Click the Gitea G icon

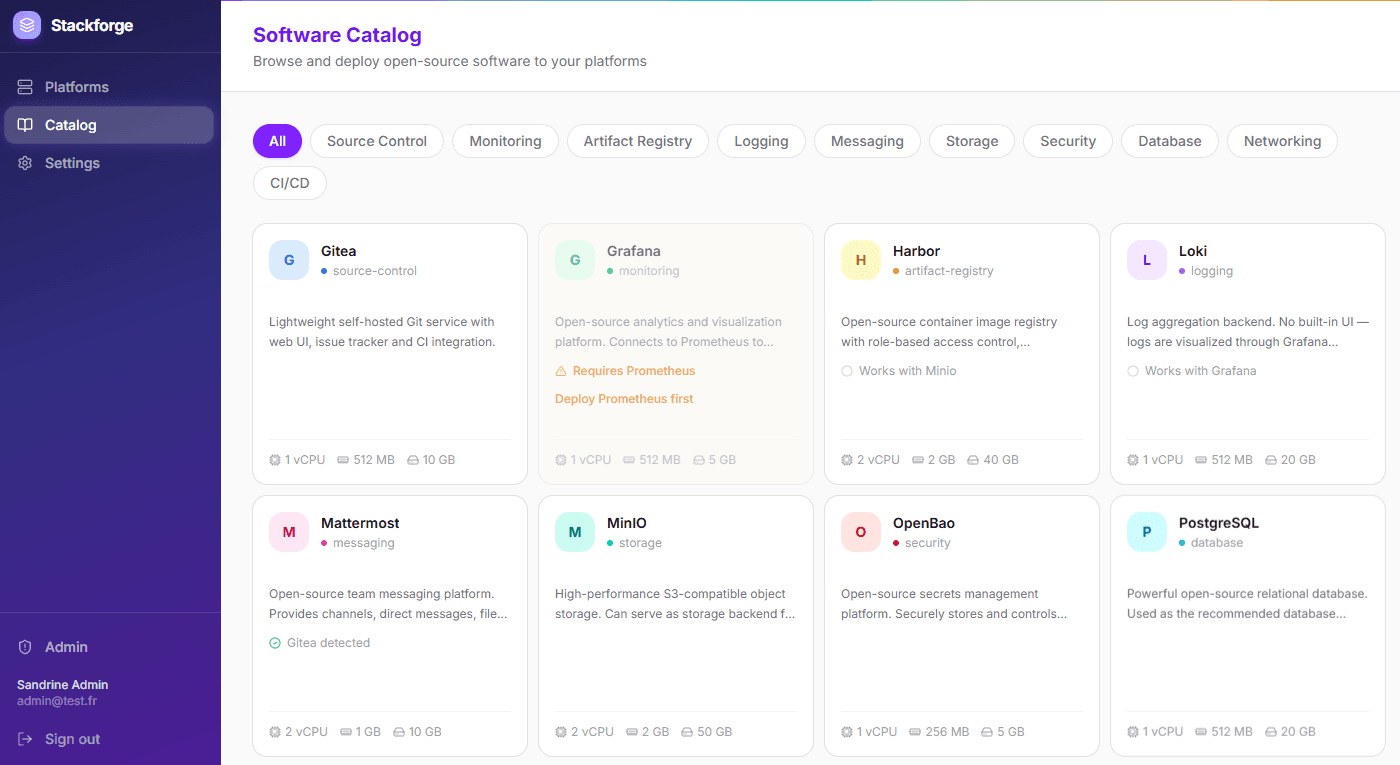289,260
